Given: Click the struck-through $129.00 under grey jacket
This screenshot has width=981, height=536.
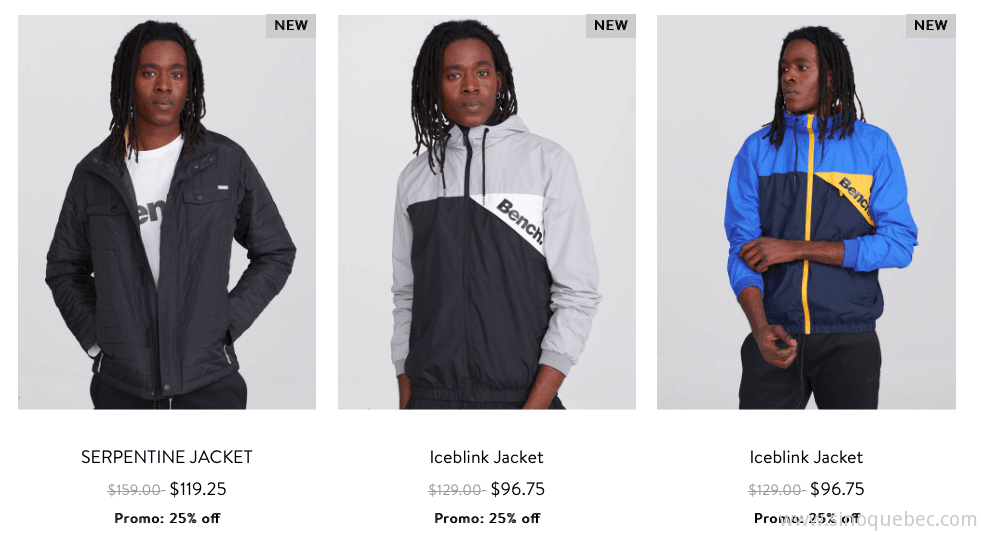Looking at the screenshot, I should (456, 490).
